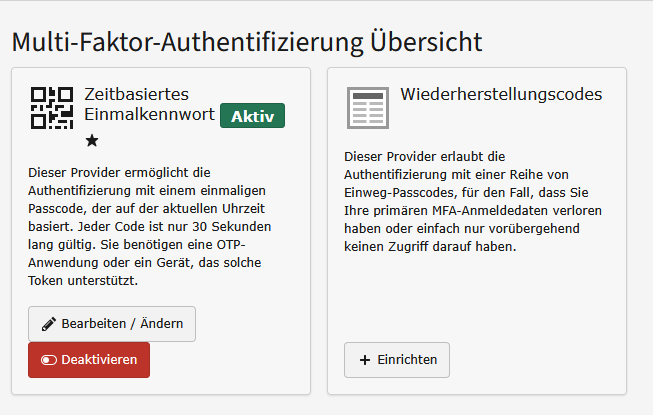Click the recovery codes list icon
The image size is (653, 415).
pos(368,108)
